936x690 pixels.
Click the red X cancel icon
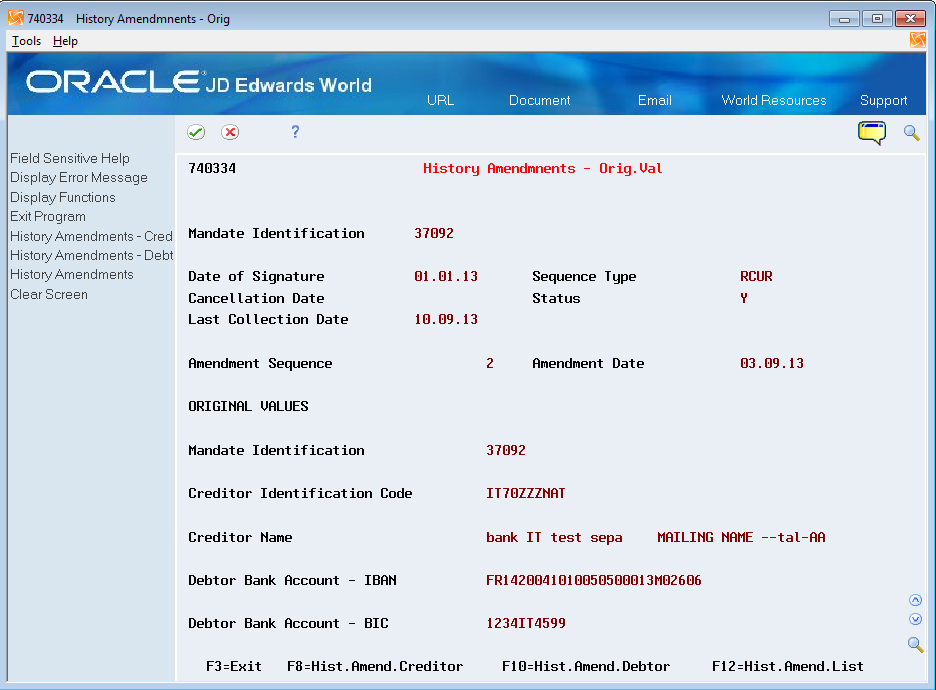click(x=230, y=132)
